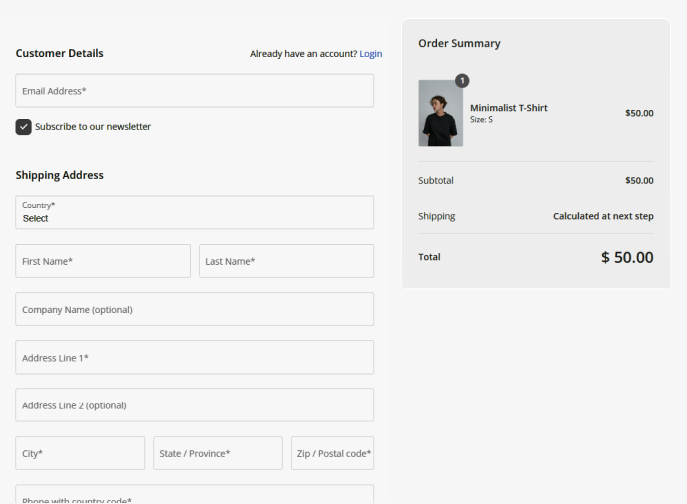The image size is (687, 504).
Task: Focus the optional Company Name field
Action: (194, 309)
